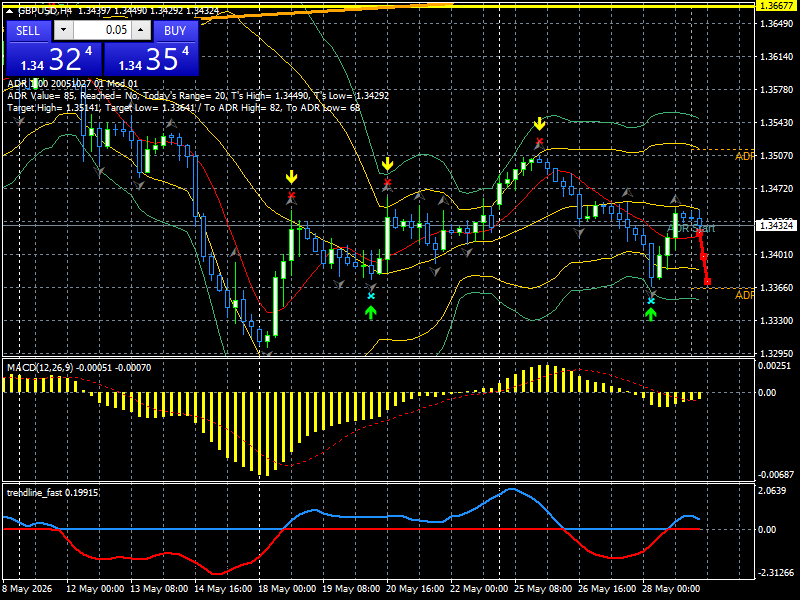Click the ADR Start label on chart
This screenshot has width=800, height=600.
coord(692,228)
